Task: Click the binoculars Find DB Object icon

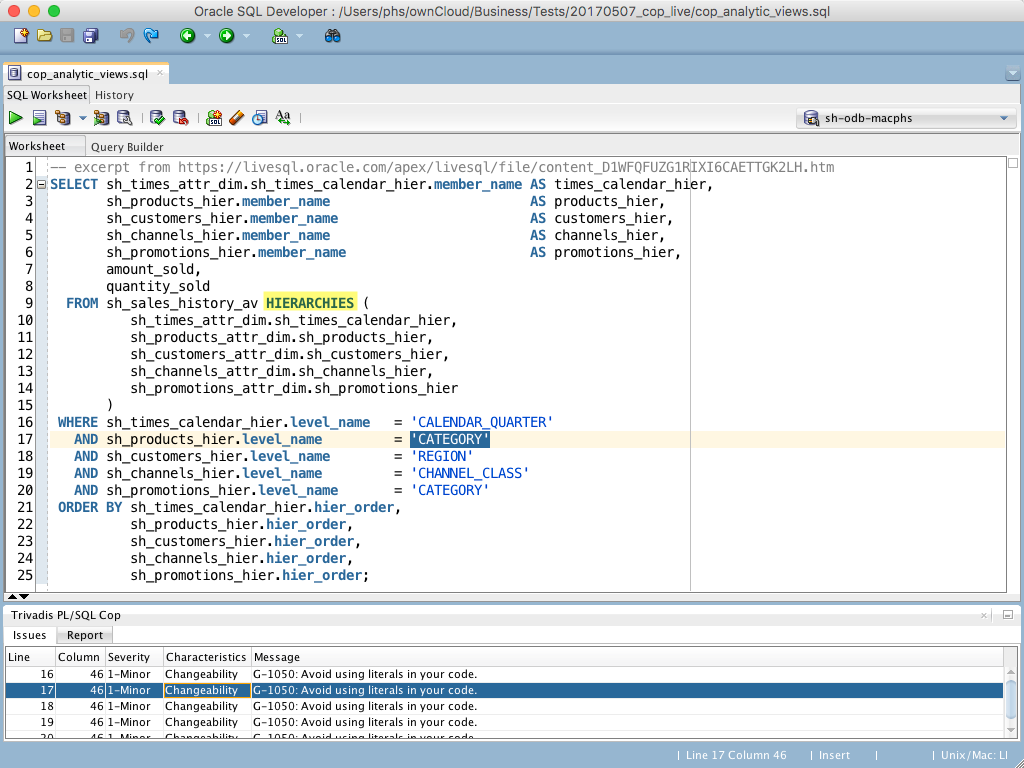Action: click(332, 36)
